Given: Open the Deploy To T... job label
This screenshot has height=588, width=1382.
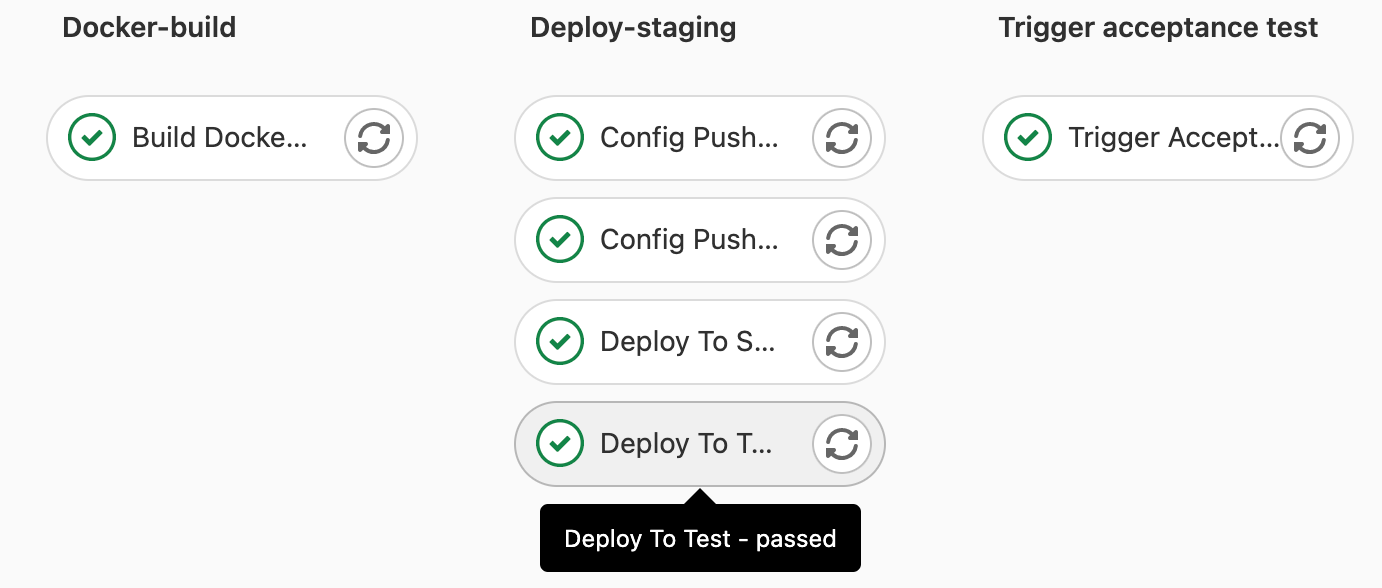Looking at the screenshot, I should 686,444.
